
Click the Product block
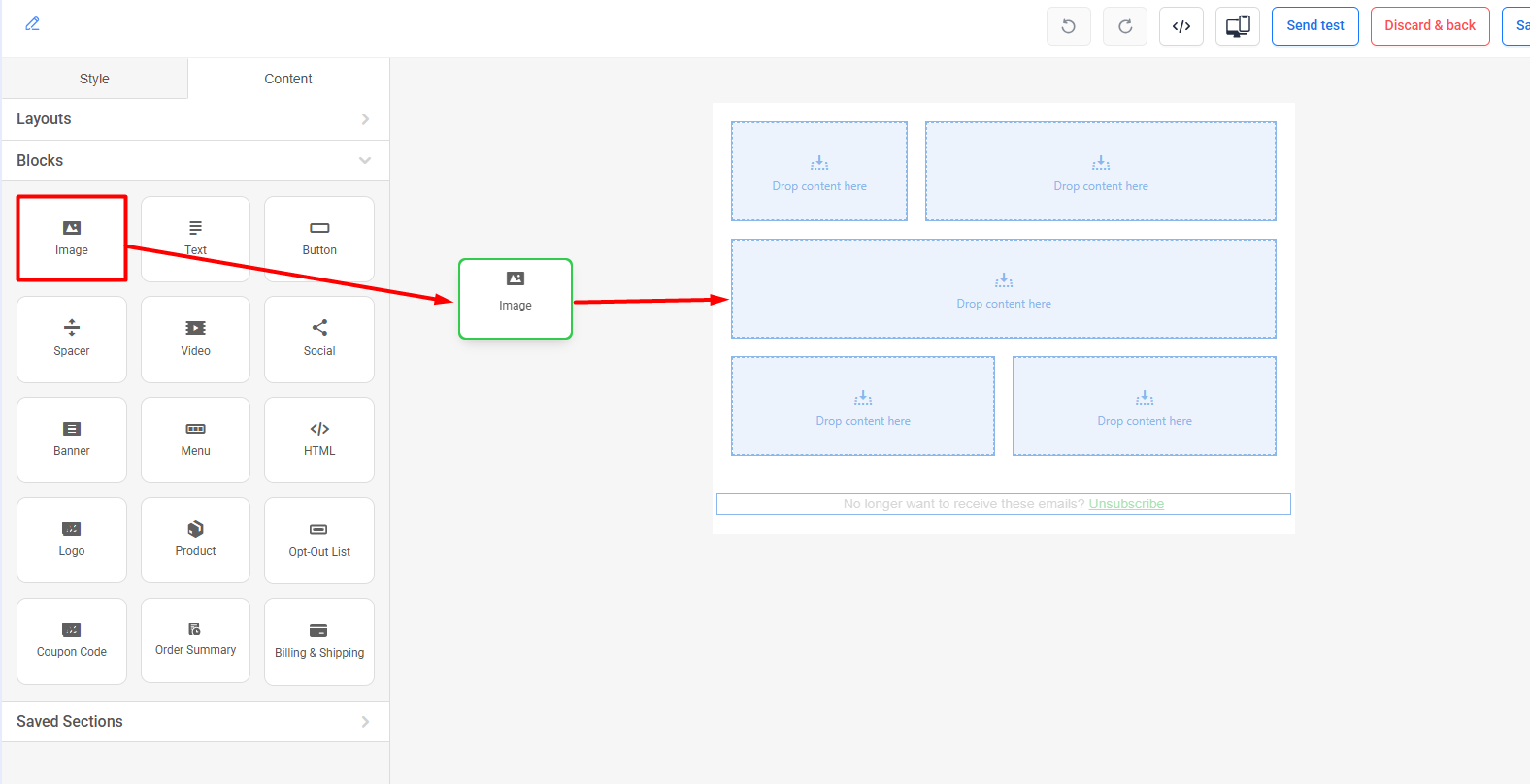pos(195,539)
